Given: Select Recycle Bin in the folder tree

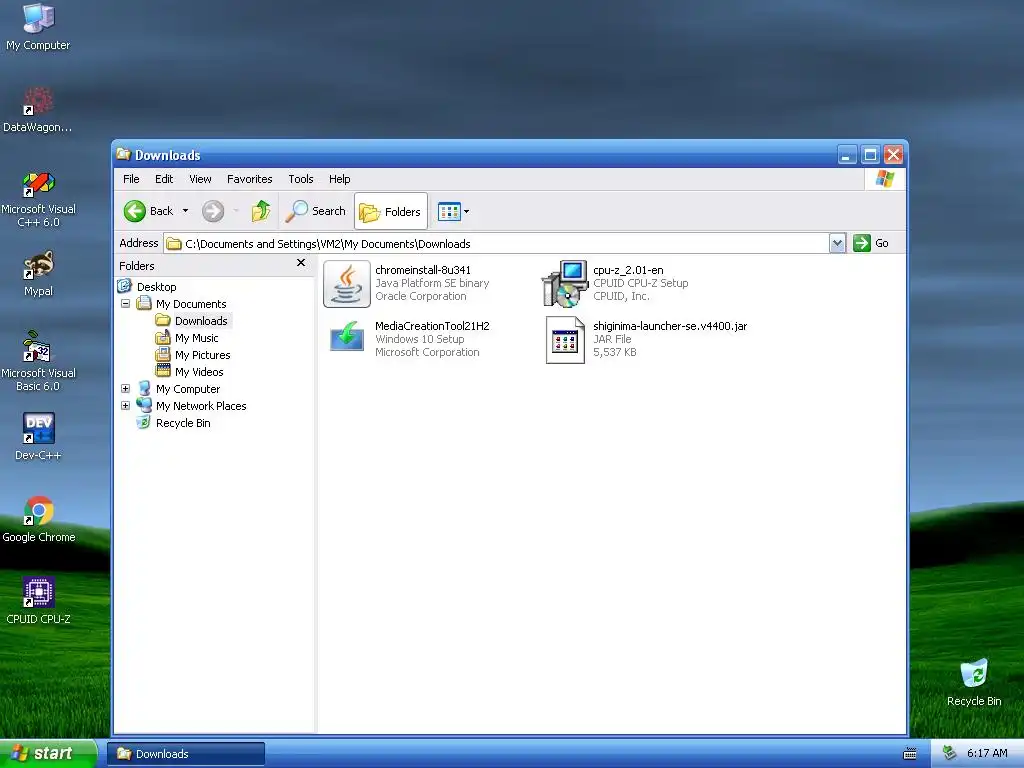Looking at the screenshot, I should click(183, 423).
